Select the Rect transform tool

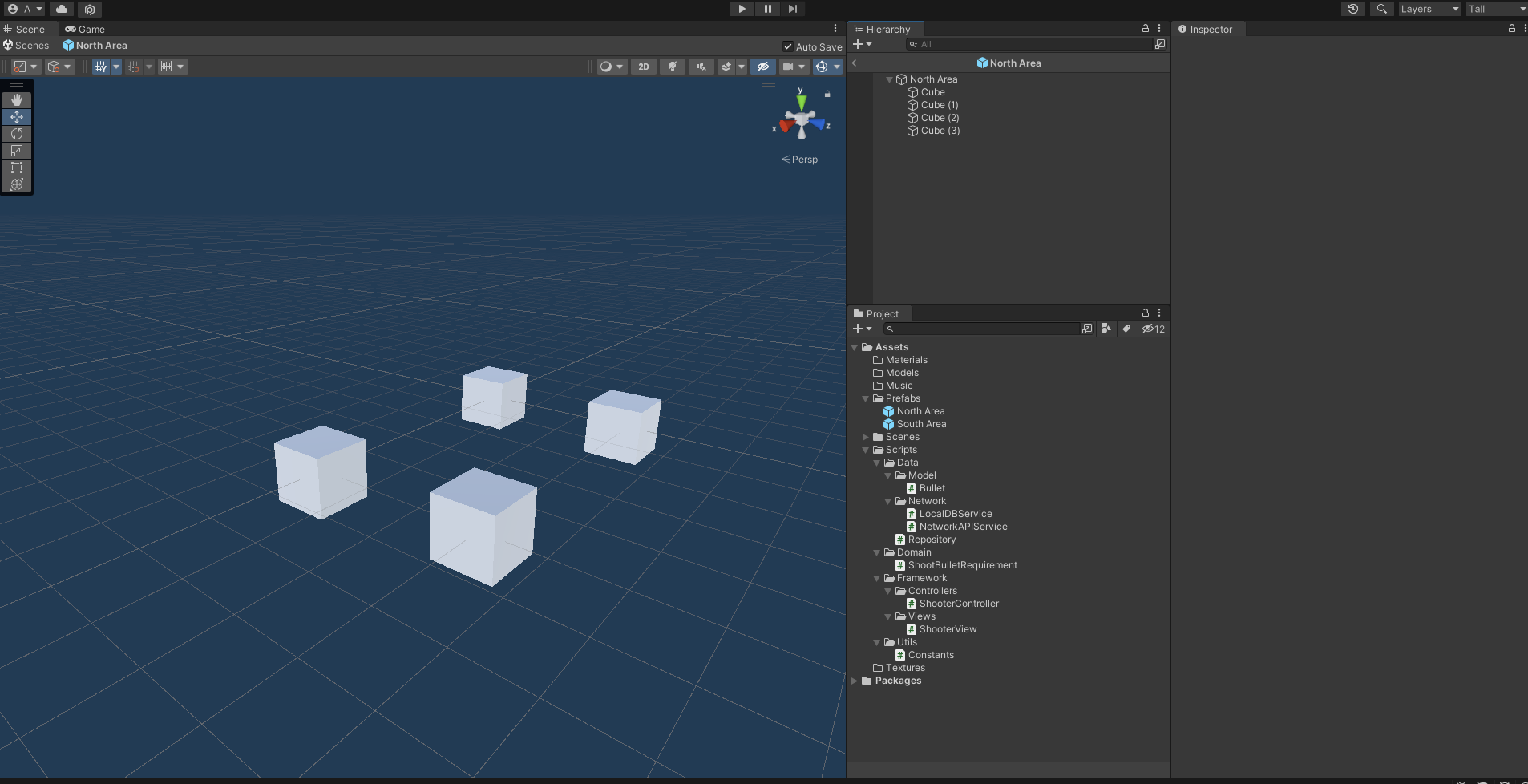point(17,168)
